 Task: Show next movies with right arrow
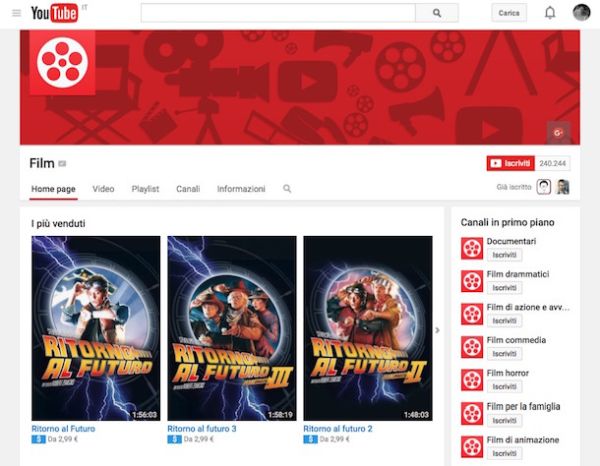[436, 330]
